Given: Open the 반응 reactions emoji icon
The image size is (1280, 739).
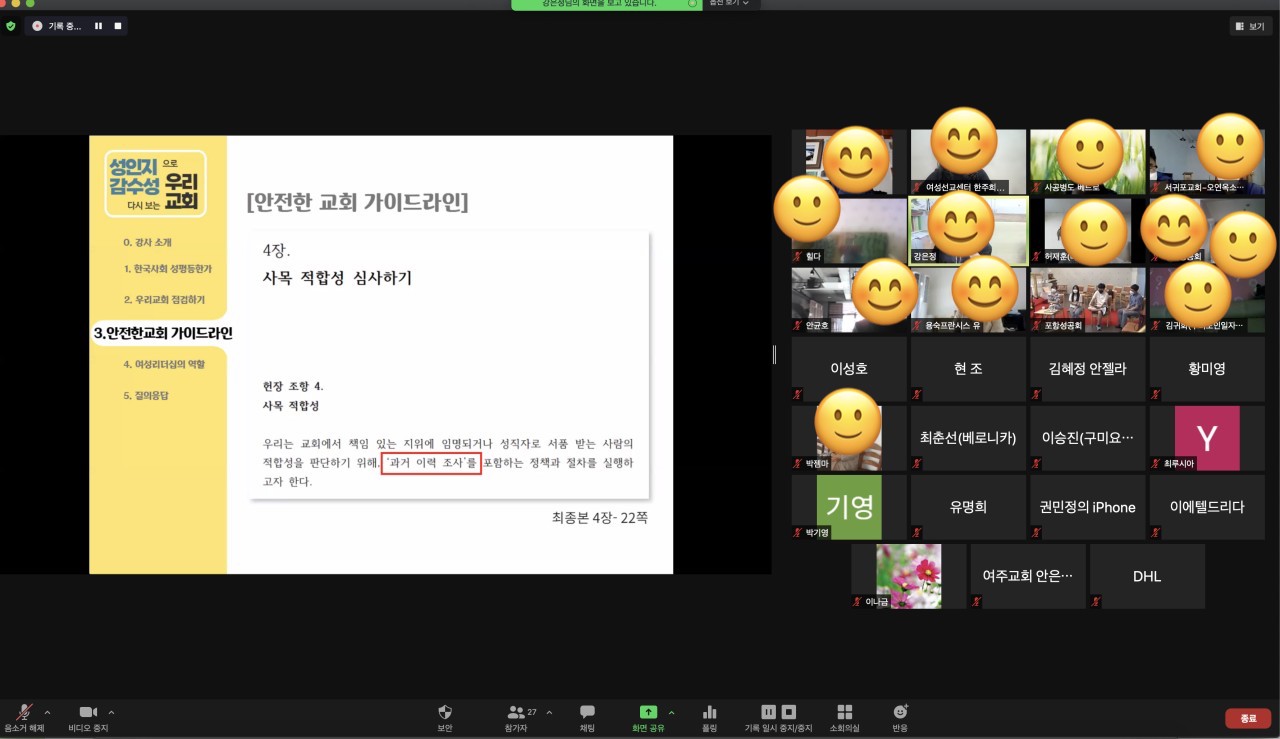Looking at the screenshot, I should coord(900,712).
